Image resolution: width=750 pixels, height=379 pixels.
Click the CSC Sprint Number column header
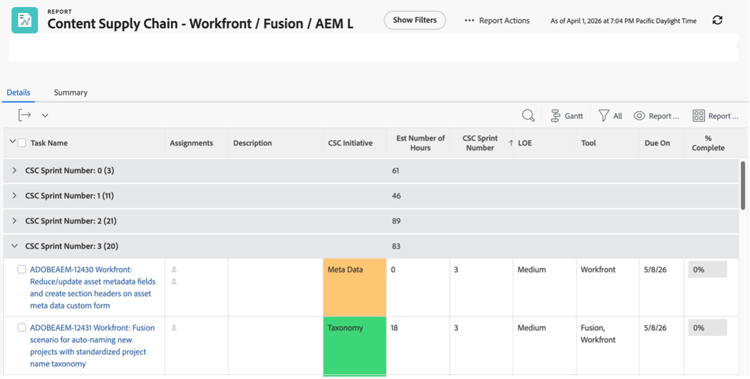pos(480,143)
